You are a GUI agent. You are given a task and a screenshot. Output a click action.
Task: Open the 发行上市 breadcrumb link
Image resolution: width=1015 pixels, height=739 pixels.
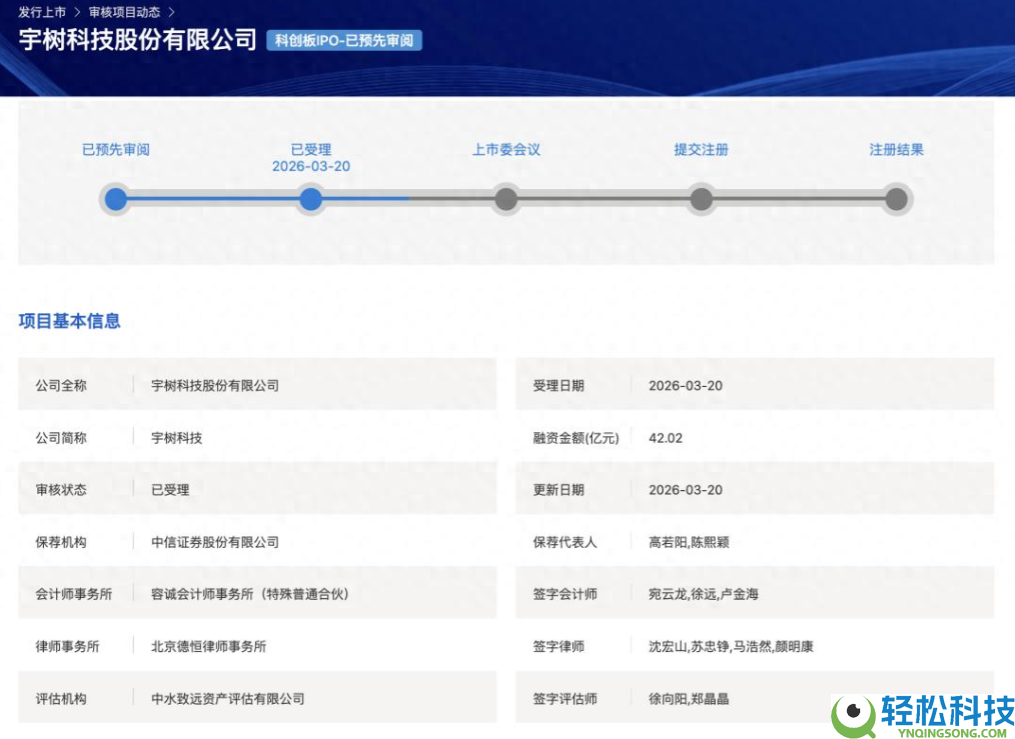coord(42,12)
